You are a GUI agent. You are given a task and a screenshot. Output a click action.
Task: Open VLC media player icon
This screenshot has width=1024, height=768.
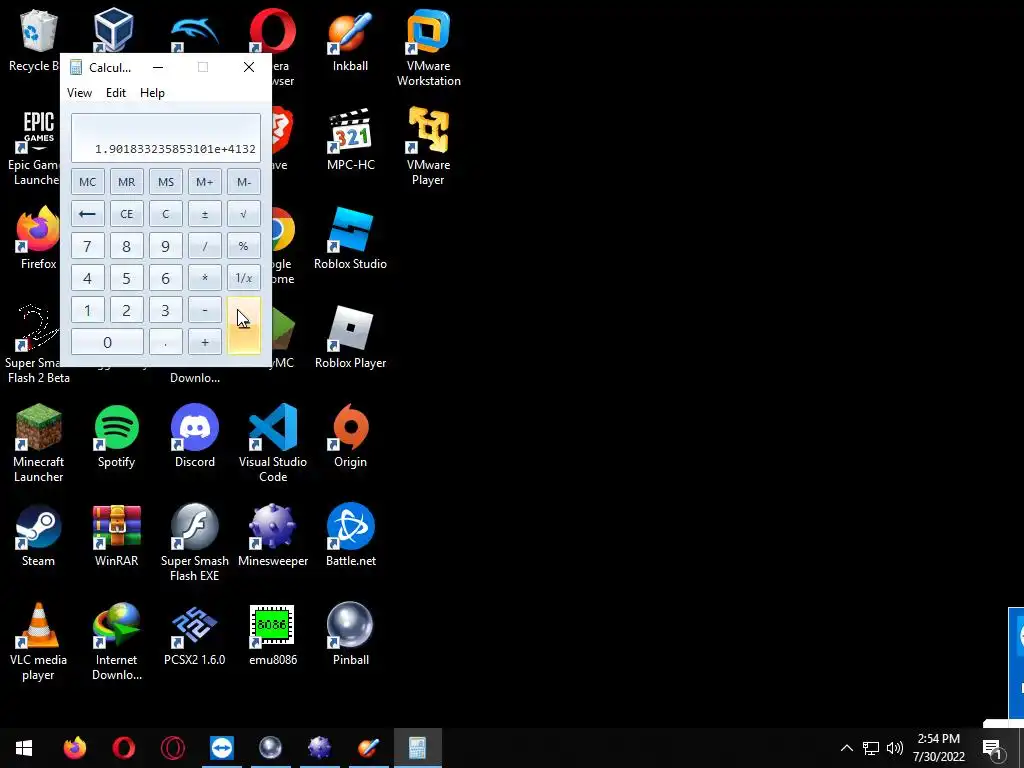click(x=39, y=642)
